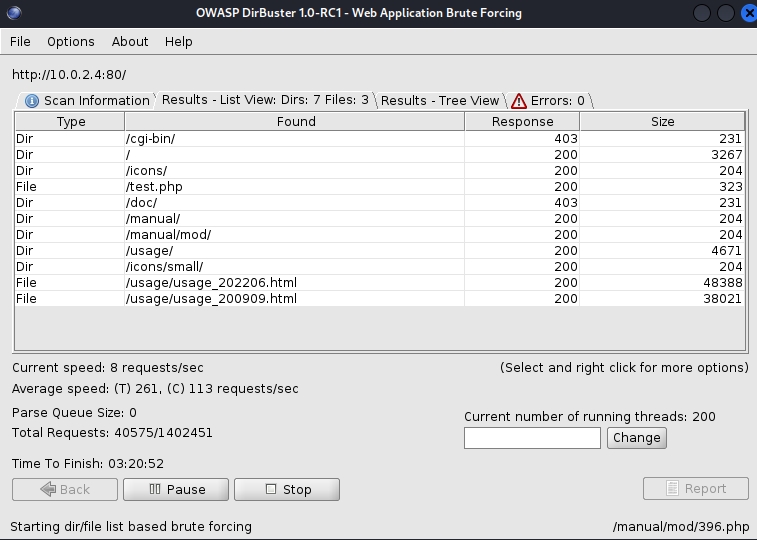Open the Errors tab with warning icon
Screen dimensions: 757x540
pos(548,100)
